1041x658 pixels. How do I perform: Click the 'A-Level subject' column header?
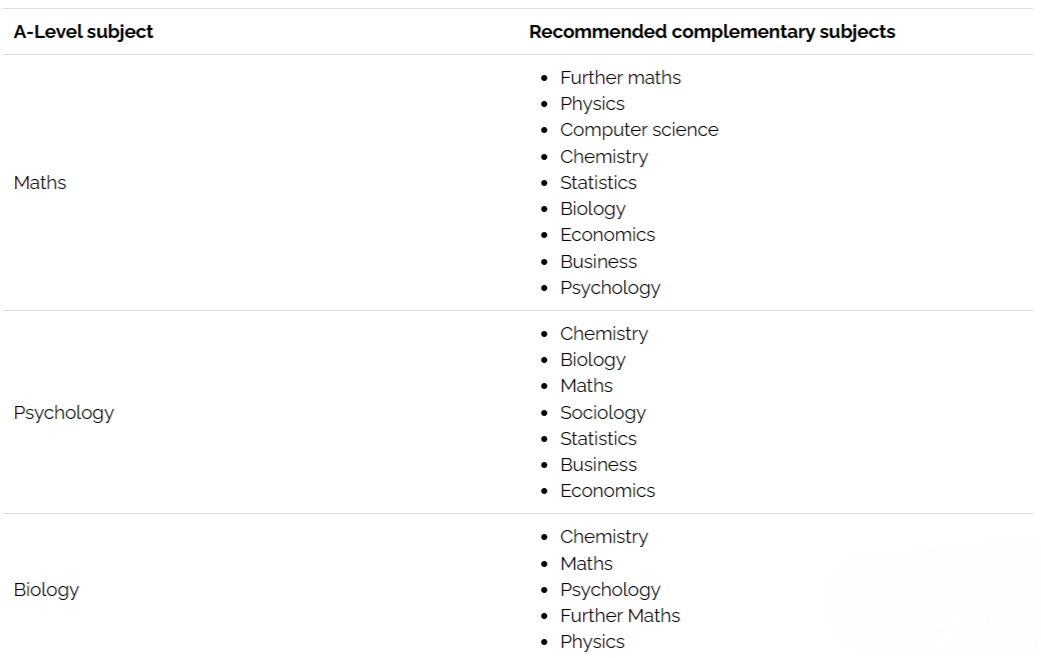coord(84,32)
